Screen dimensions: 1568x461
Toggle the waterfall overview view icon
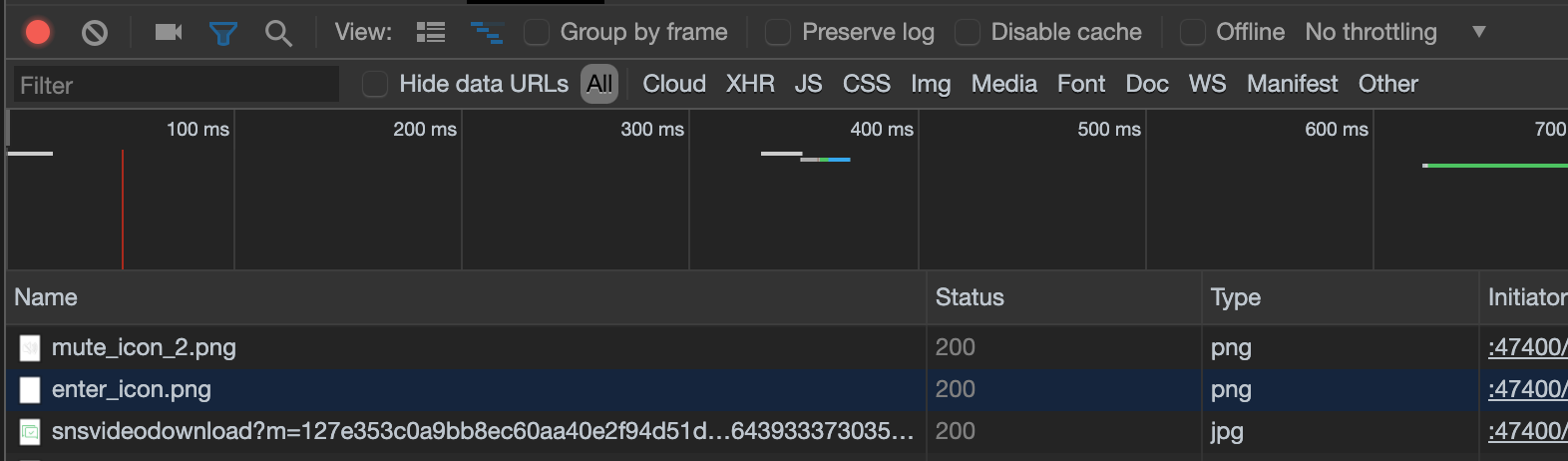pyautogui.click(x=487, y=33)
